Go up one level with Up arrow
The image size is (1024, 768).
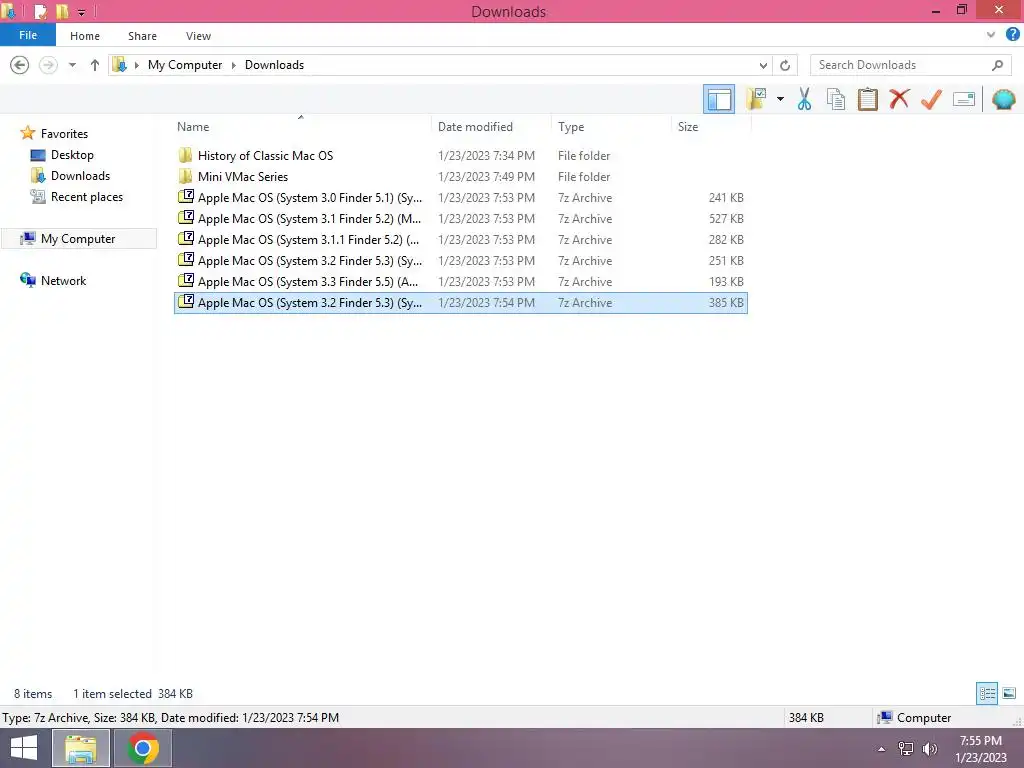coord(95,65)
